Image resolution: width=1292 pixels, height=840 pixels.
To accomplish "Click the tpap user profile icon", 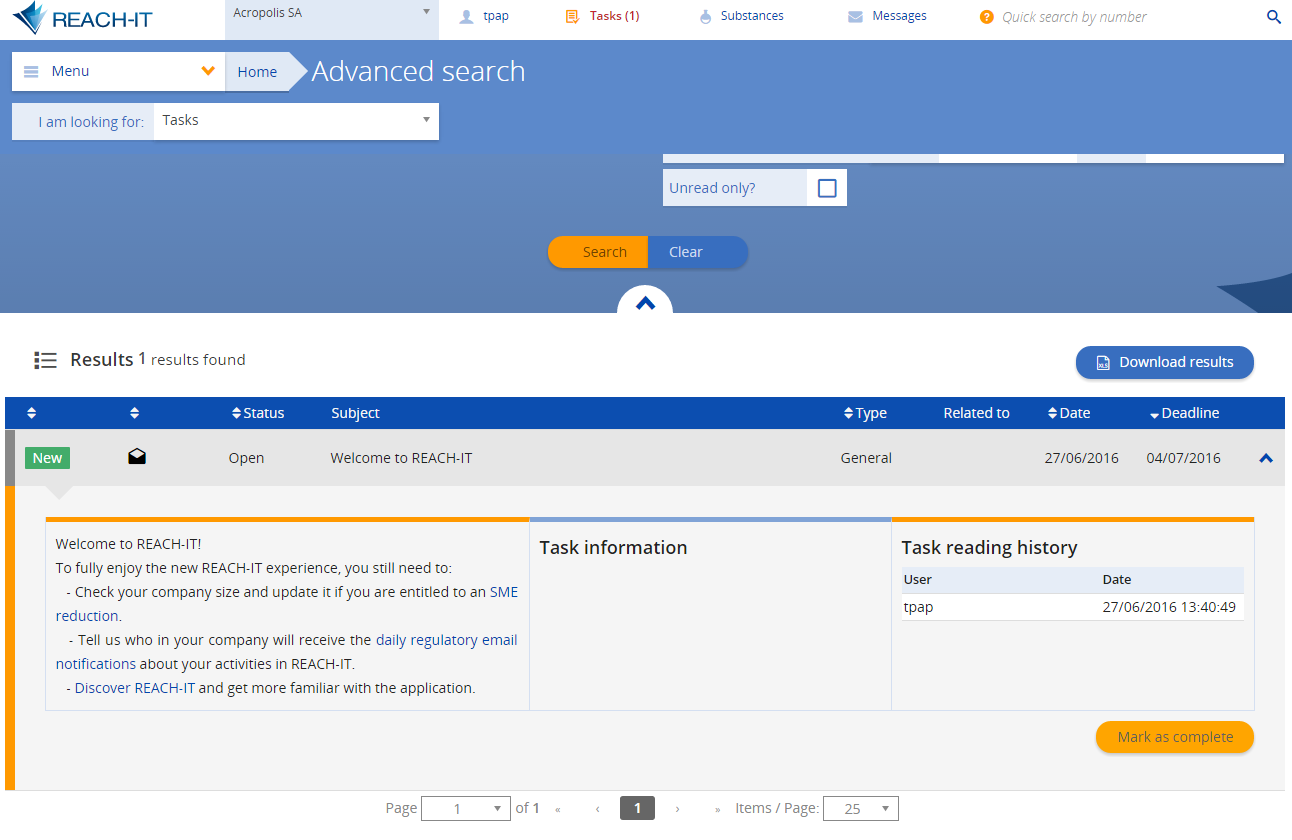I will point(466,16).
